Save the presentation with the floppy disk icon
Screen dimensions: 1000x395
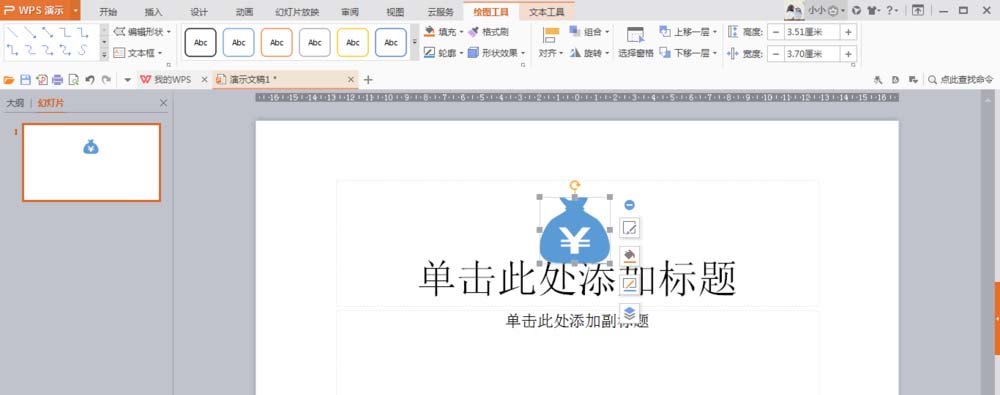pos(26,80)
